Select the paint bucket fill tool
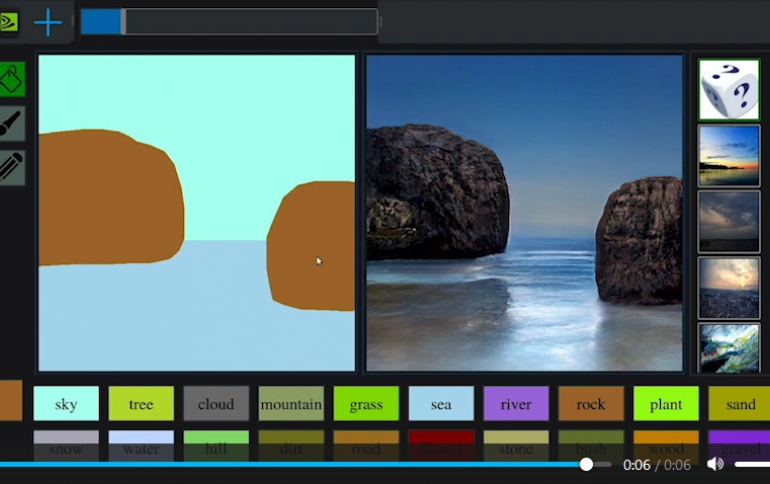 11,79
